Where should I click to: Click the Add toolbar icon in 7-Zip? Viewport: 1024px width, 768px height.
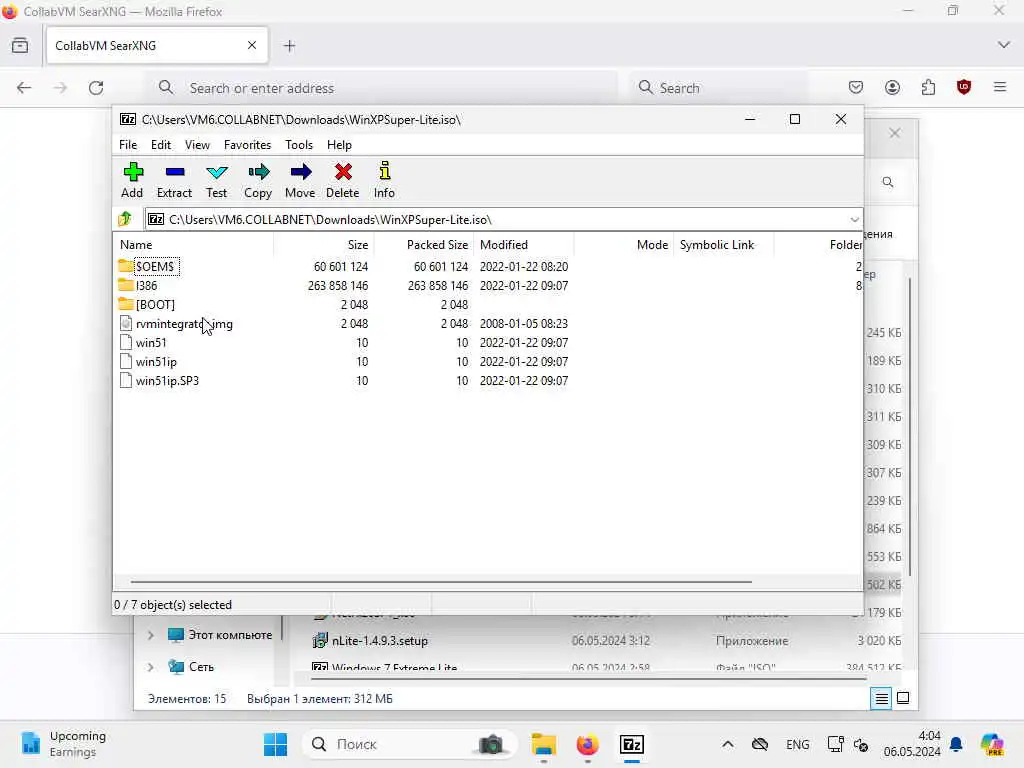coord(133,172)
